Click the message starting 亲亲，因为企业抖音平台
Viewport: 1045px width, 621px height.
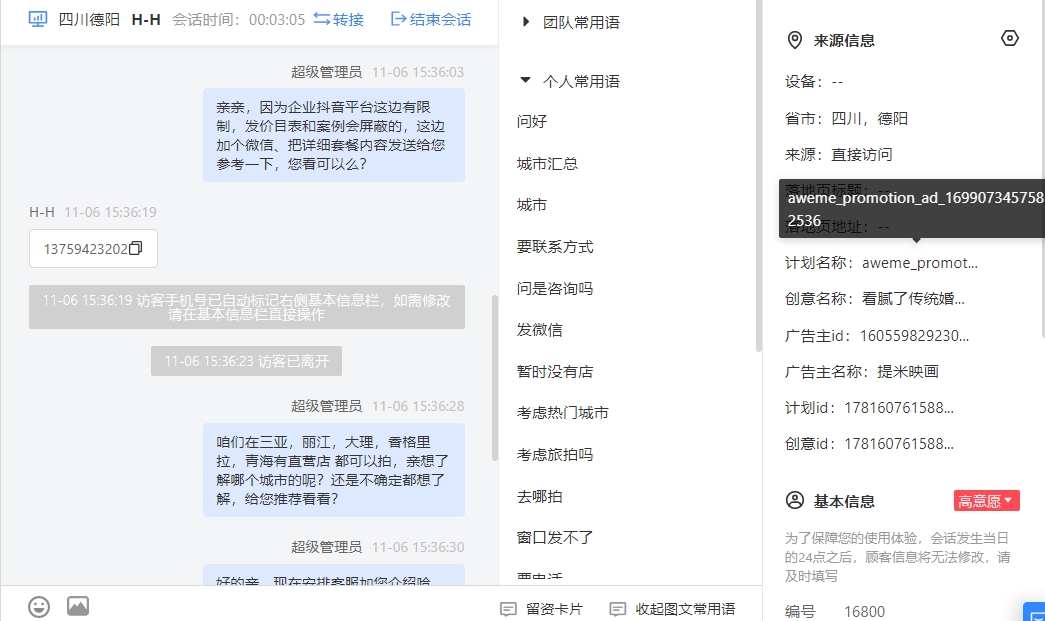(x=334, y=135)
